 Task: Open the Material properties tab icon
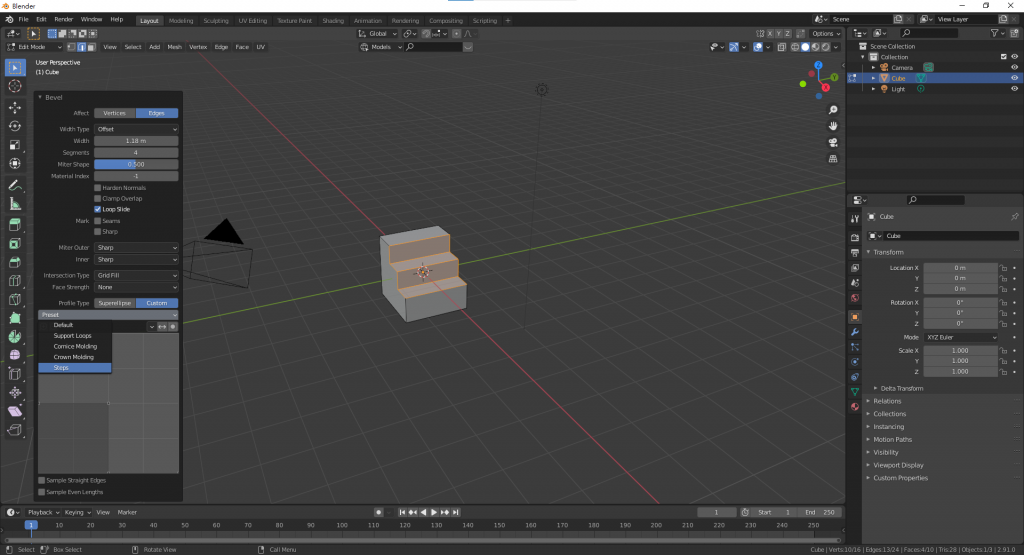click(x=855, y=406)
